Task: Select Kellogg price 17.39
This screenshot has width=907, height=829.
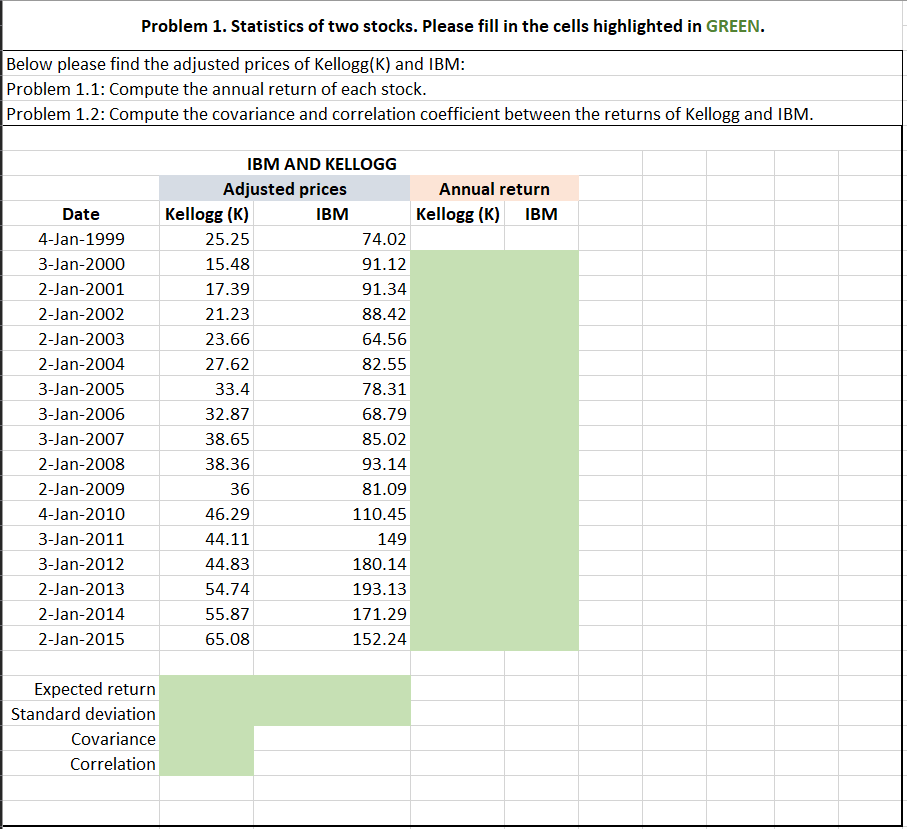Action: coord(207,288)
